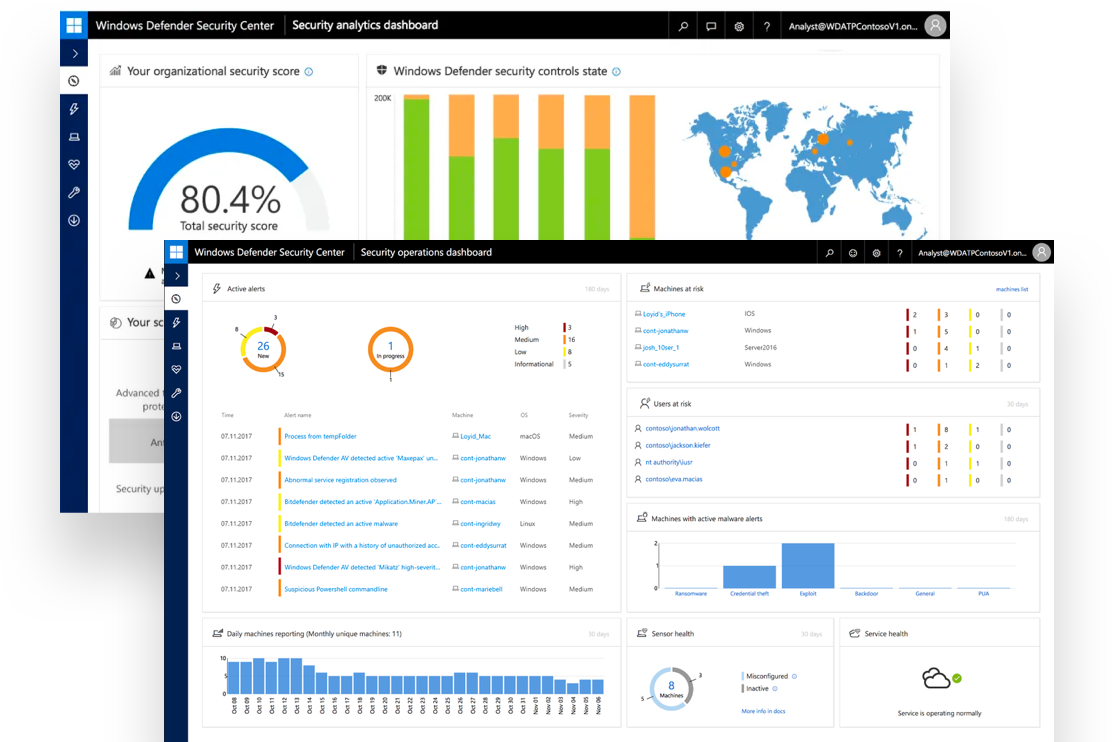This screenshot has height=742, width=1114.
Task: Select laptop machines icon in analytics window sidebar
Action: coord(74,136)
